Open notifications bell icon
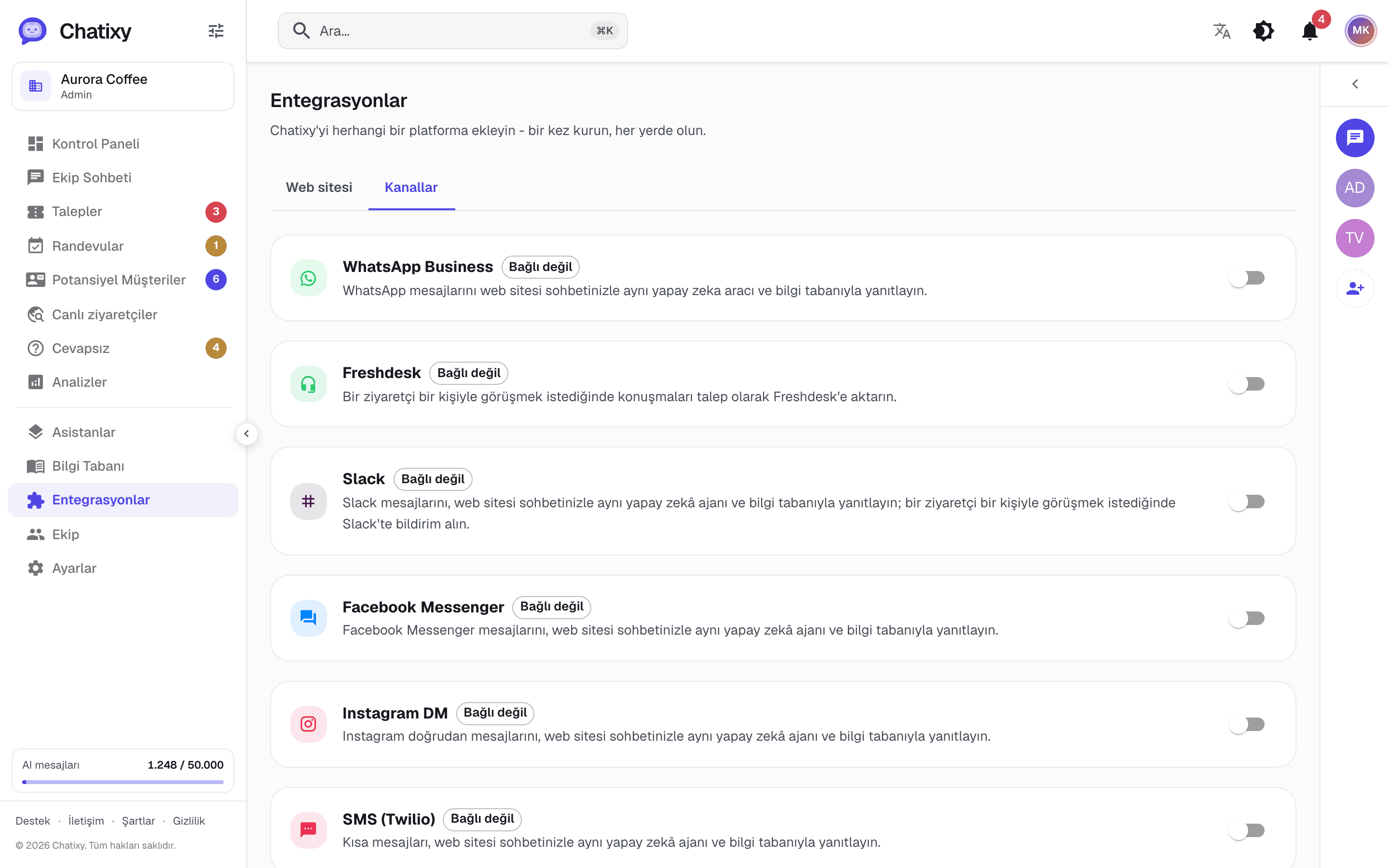 [x=1310, y=31]
